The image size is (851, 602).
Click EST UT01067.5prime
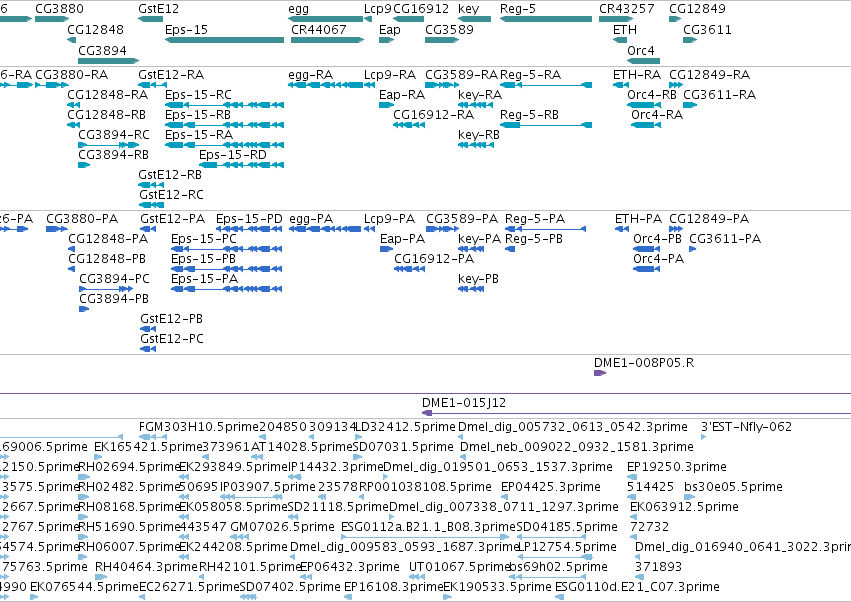460,567
